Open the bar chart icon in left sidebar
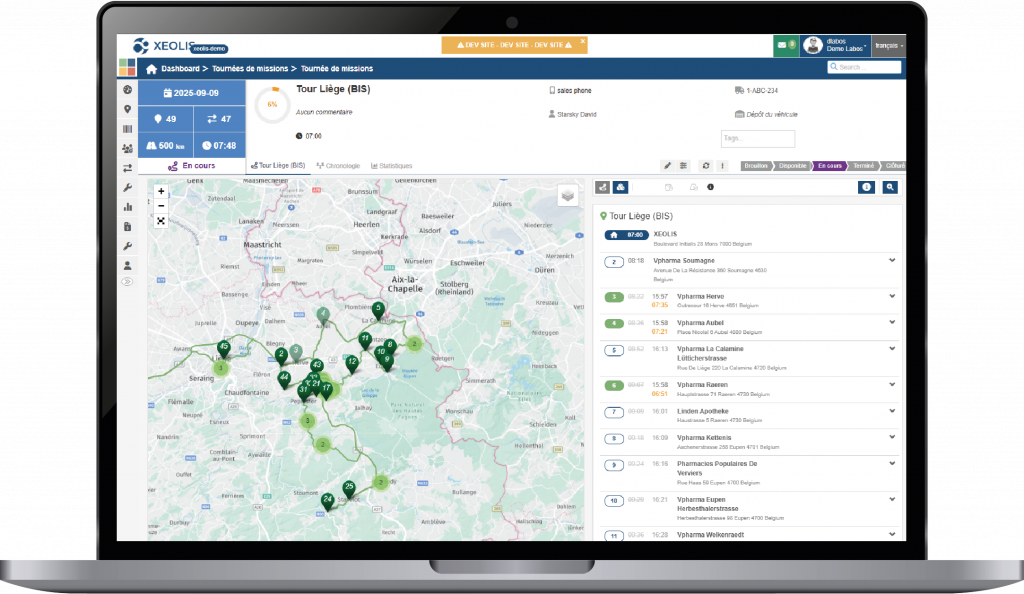 pos(127,207)
